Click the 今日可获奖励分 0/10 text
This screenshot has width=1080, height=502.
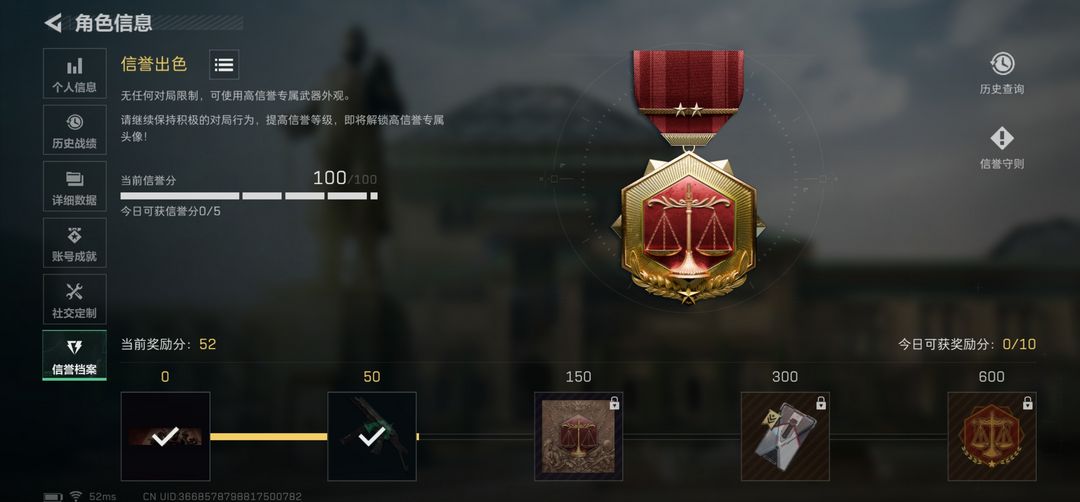[x=966, y=344]
